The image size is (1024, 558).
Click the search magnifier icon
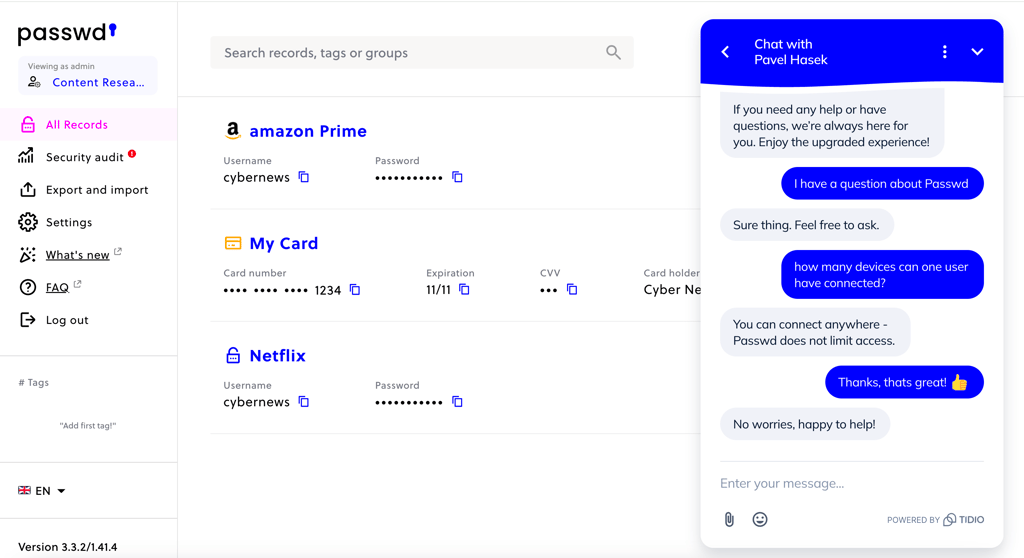(613, 52)
